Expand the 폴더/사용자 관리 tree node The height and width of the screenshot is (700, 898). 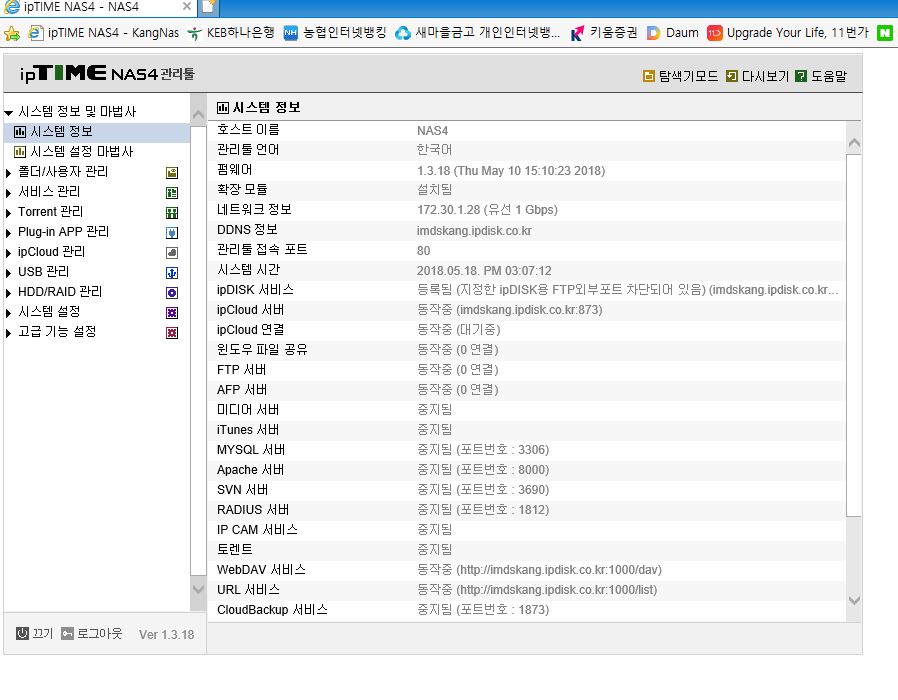pyautogui.click(x=9, y=172)
